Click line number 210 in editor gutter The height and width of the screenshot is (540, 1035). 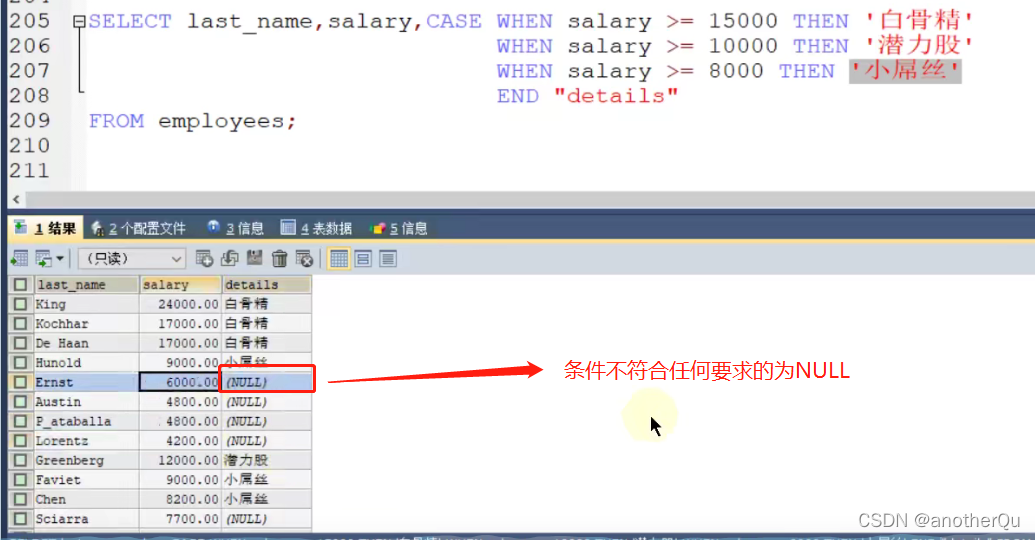(x=30, y=146)
